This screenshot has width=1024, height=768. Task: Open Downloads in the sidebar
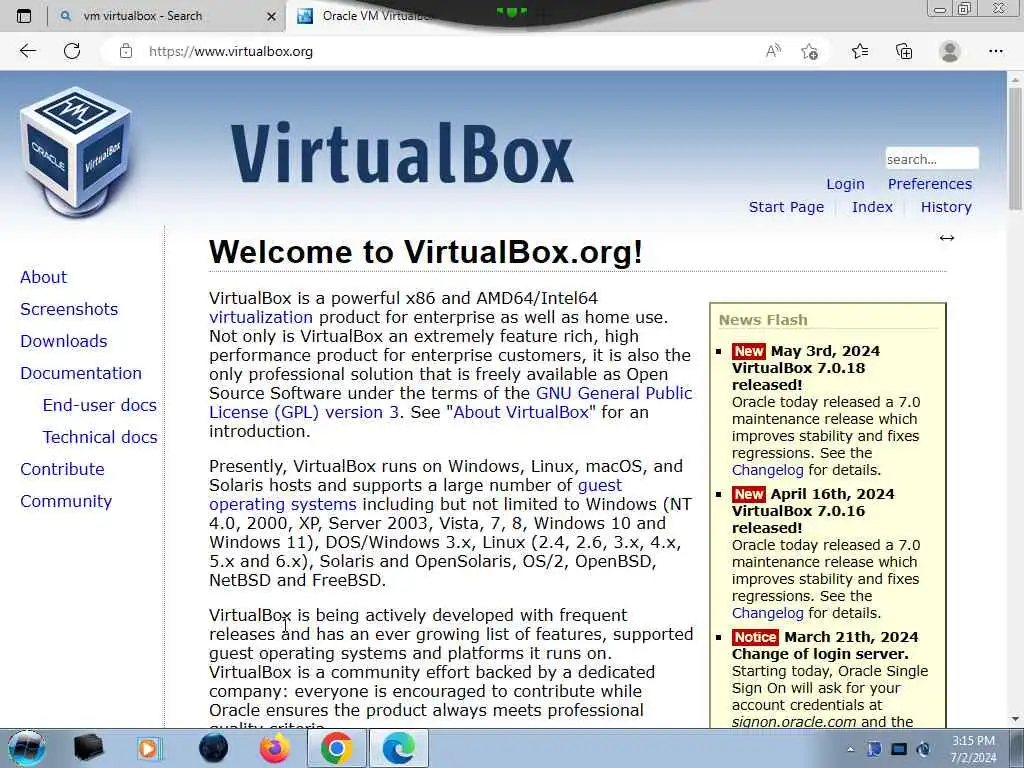click(63, 341)
